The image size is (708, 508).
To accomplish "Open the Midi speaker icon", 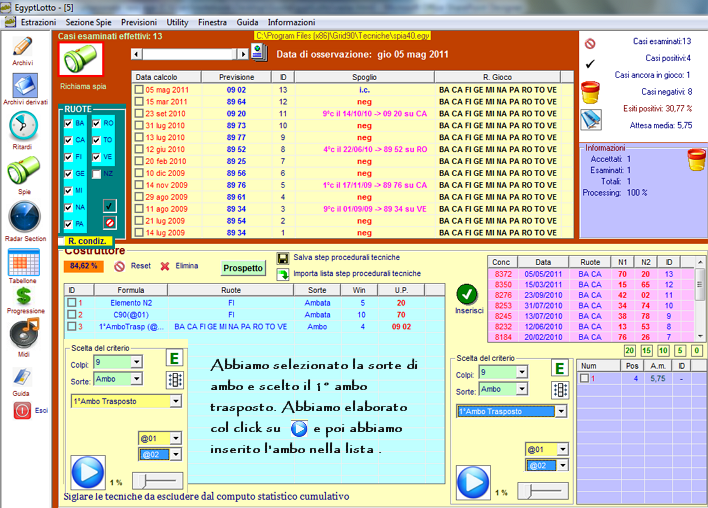I will [x=24, y=333].
